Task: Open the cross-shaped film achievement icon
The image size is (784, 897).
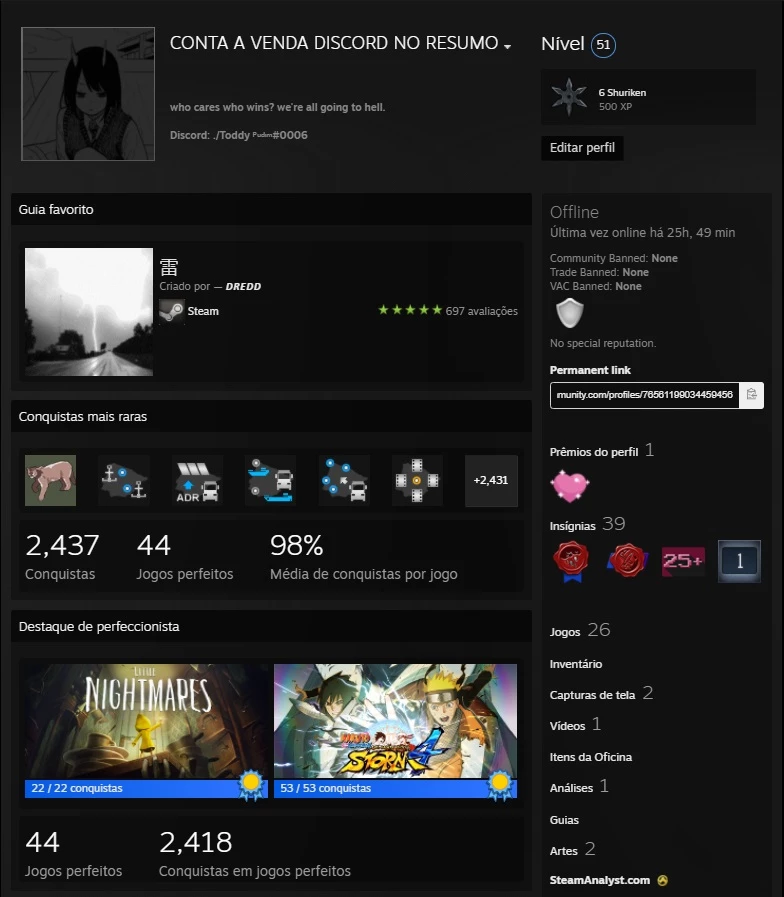Action: (417, 481)
